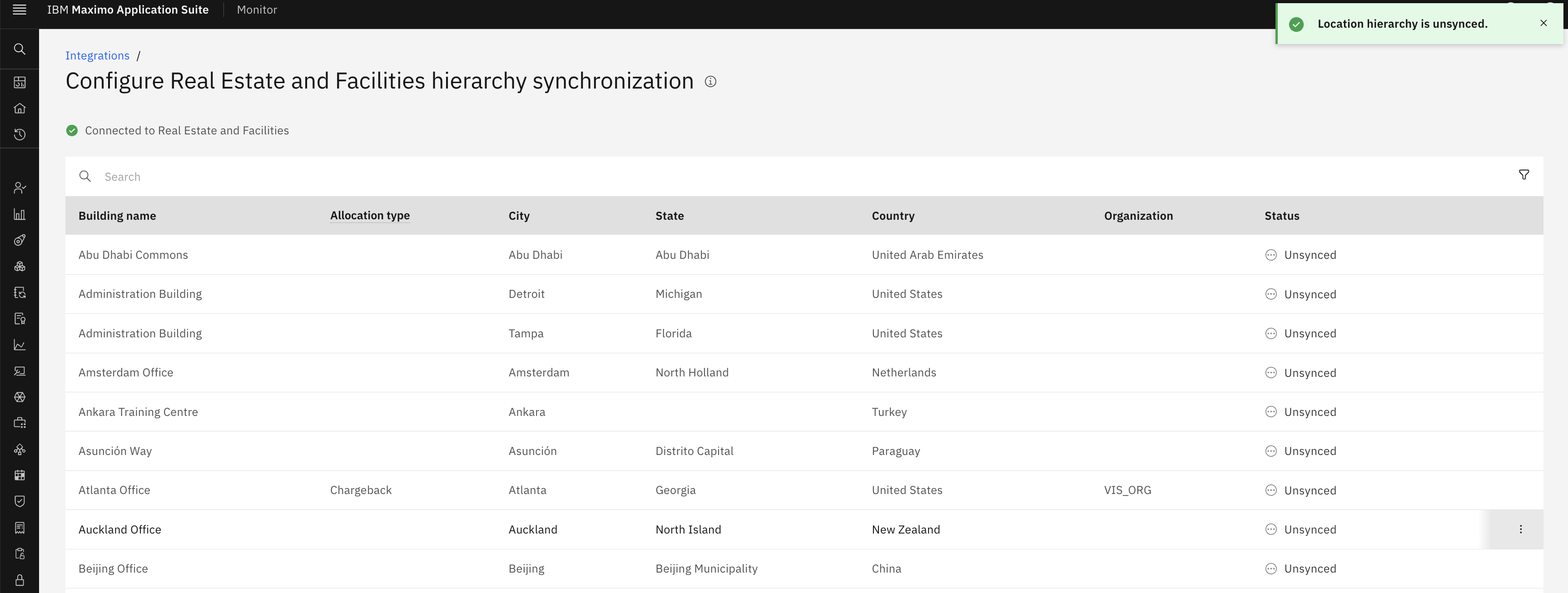Select the Atlanta Office building name
Viewport: 1568px width, 593px height.
pyautogui.click(x=114, y=490)
